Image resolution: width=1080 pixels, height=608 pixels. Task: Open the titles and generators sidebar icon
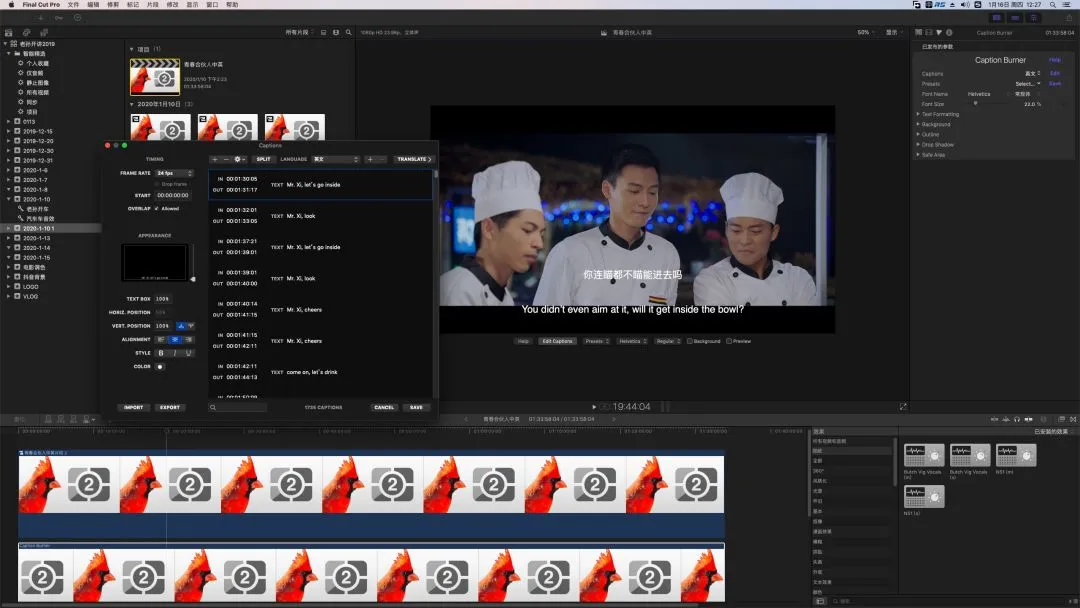[44, 32]
